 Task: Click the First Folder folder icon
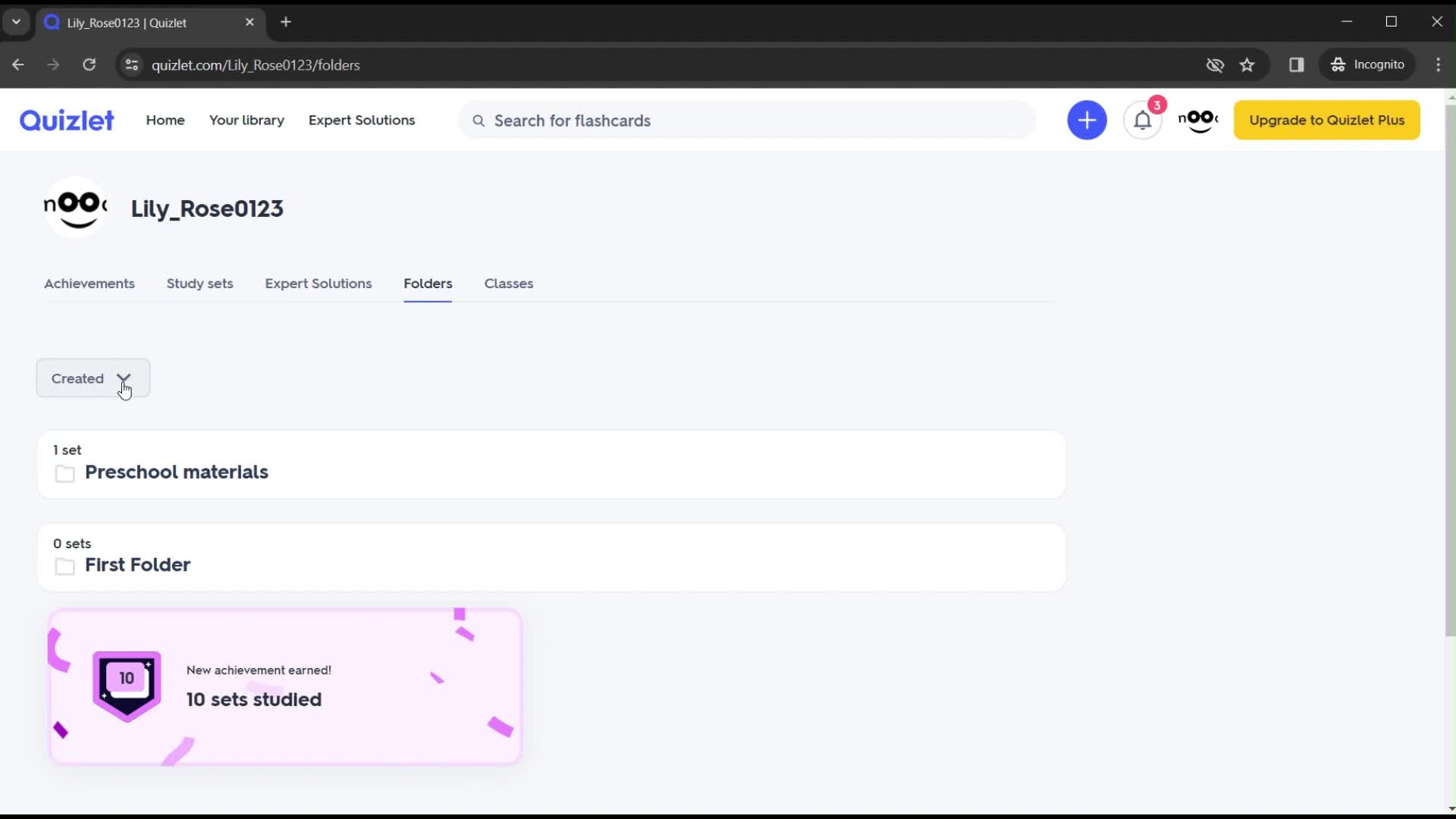[x=65, y=566]
